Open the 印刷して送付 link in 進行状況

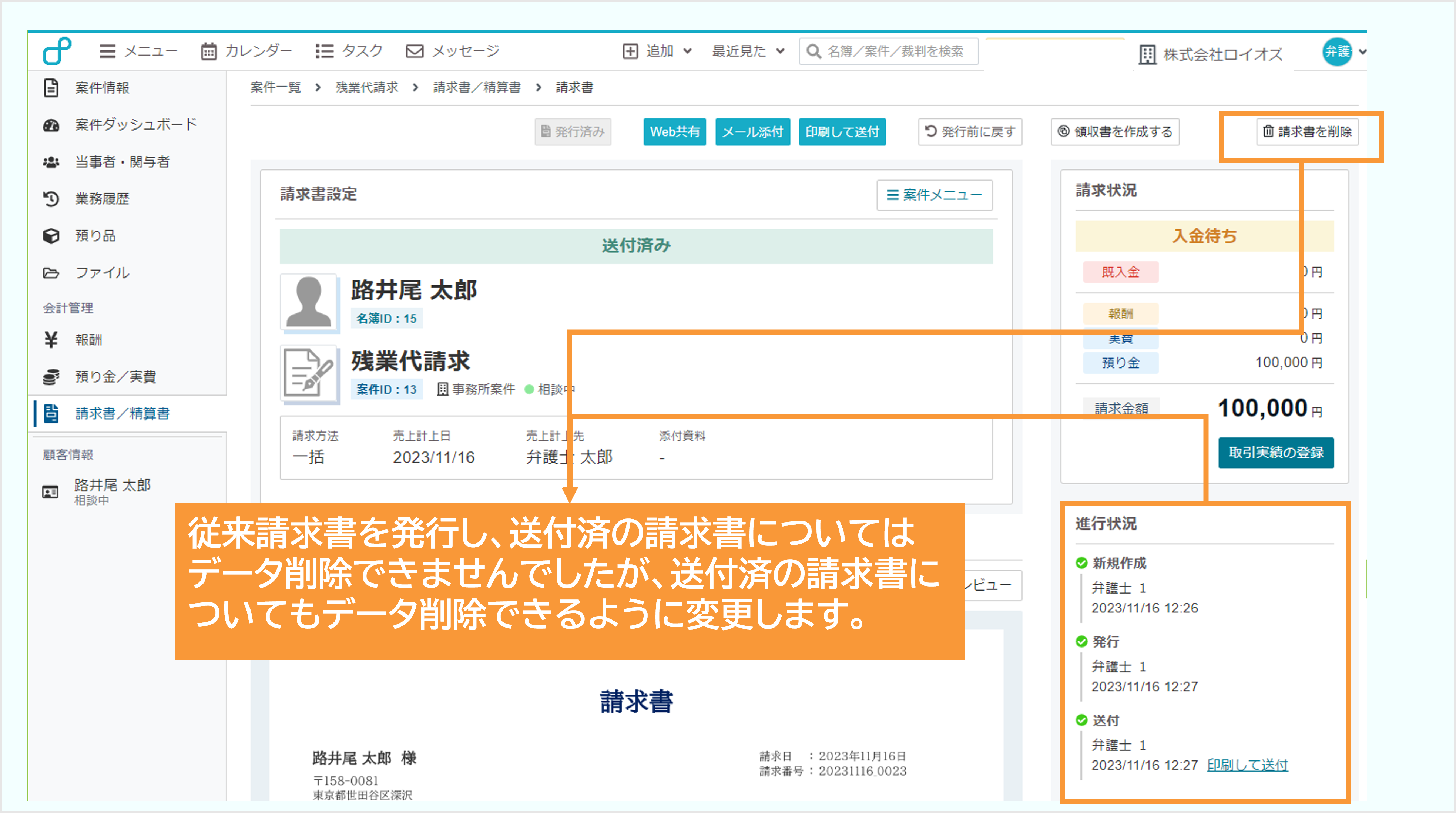click(x=1247, y=765)
